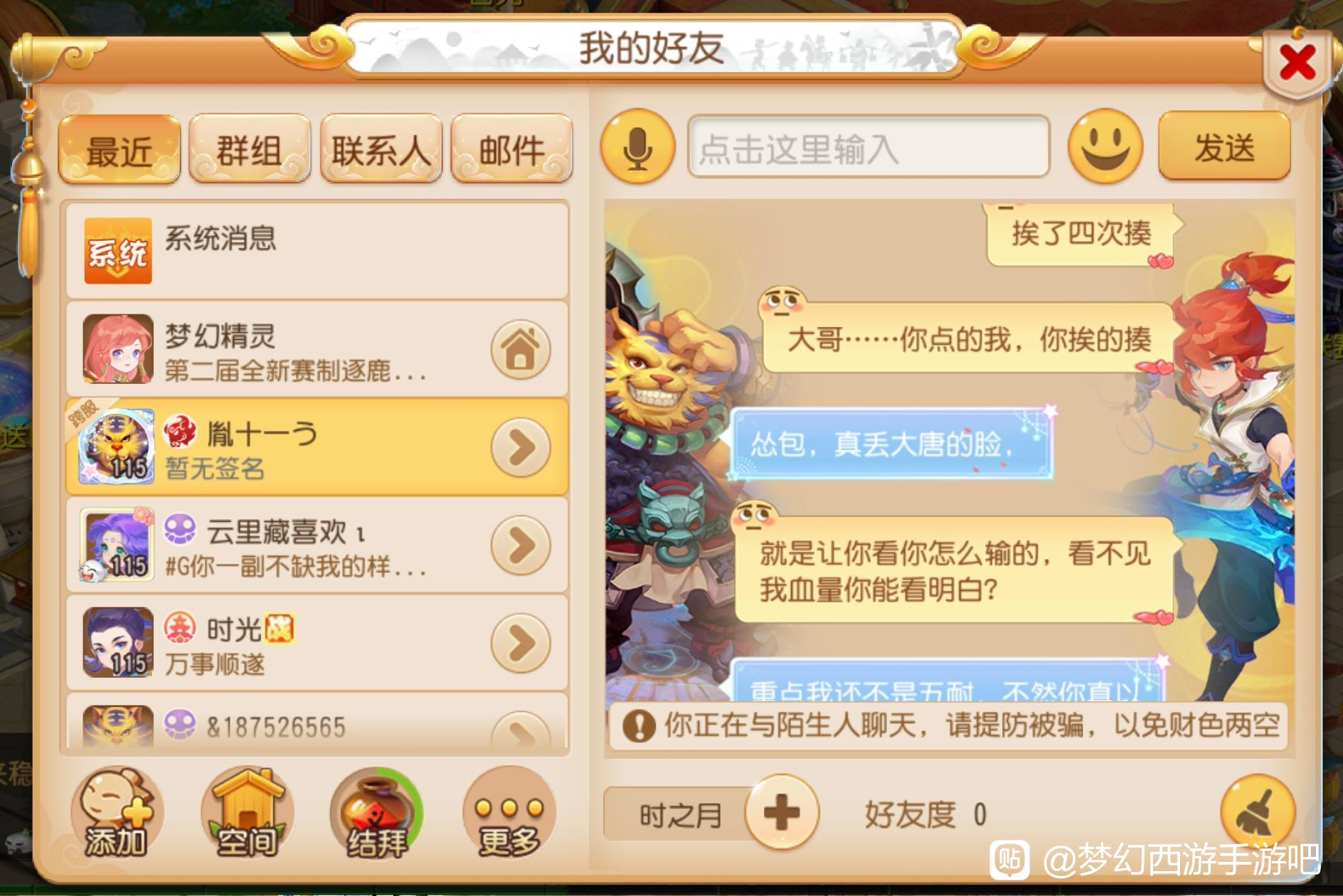Image resolution: width=1343 pixels, height=896 pixels.
Task: Click the 结拜 sworn brotherhood jar icon
Action: [x=377, y=813]
